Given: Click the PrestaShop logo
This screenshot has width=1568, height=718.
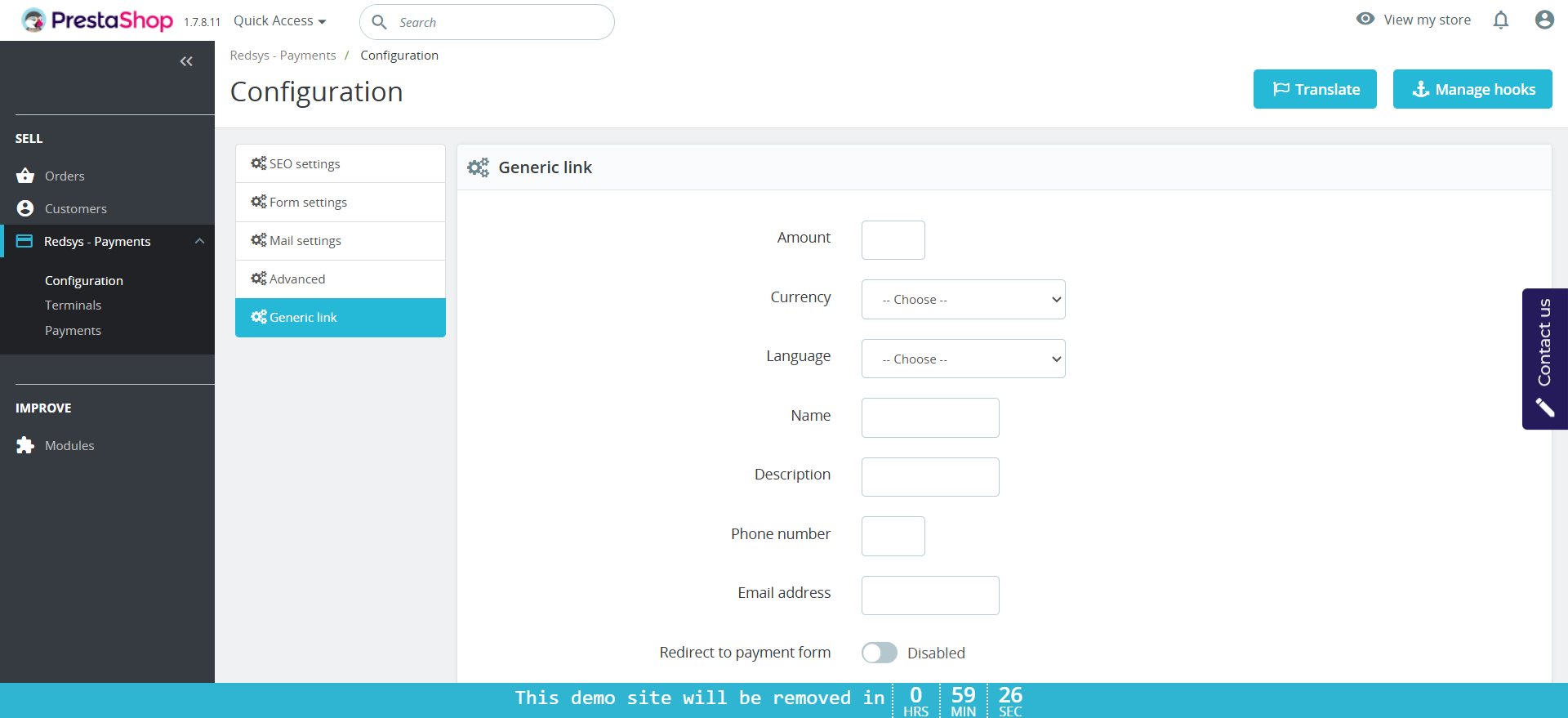Looking at the screenshot, I should [x=97, y=20].
